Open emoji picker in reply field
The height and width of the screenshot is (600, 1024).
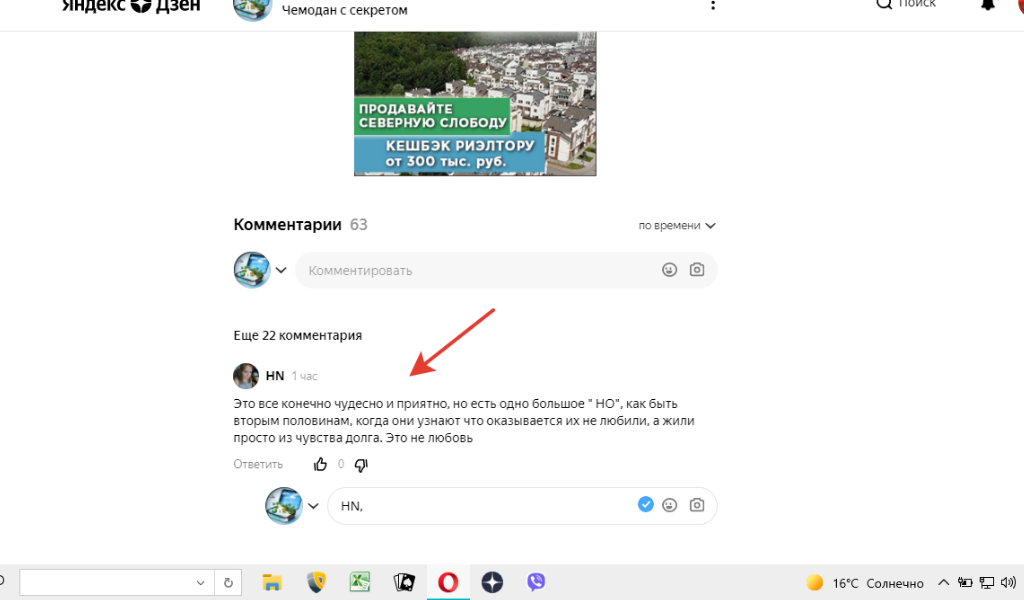669,505
